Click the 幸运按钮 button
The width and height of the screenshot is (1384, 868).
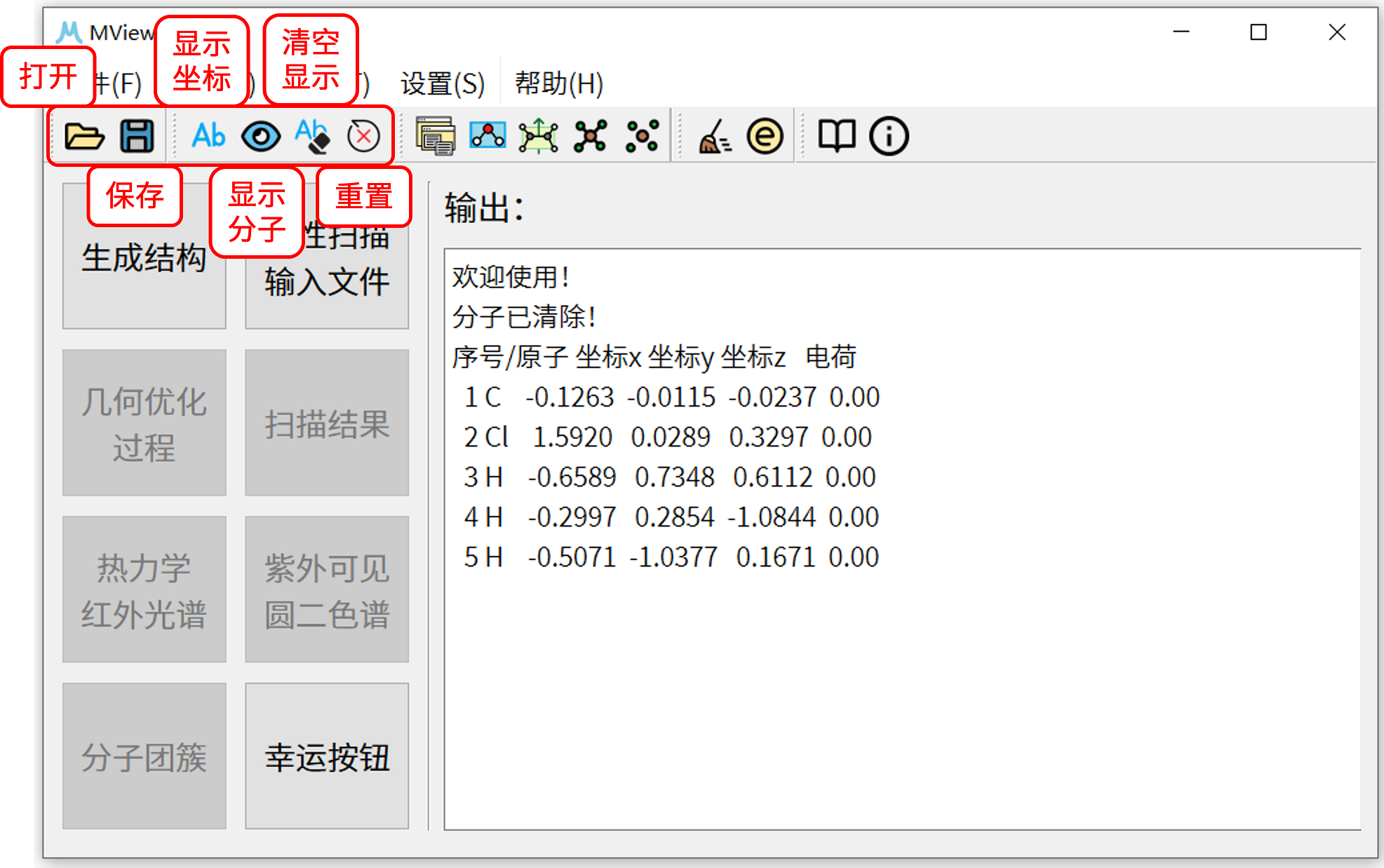pyautogui.click(x=327, y=757)
